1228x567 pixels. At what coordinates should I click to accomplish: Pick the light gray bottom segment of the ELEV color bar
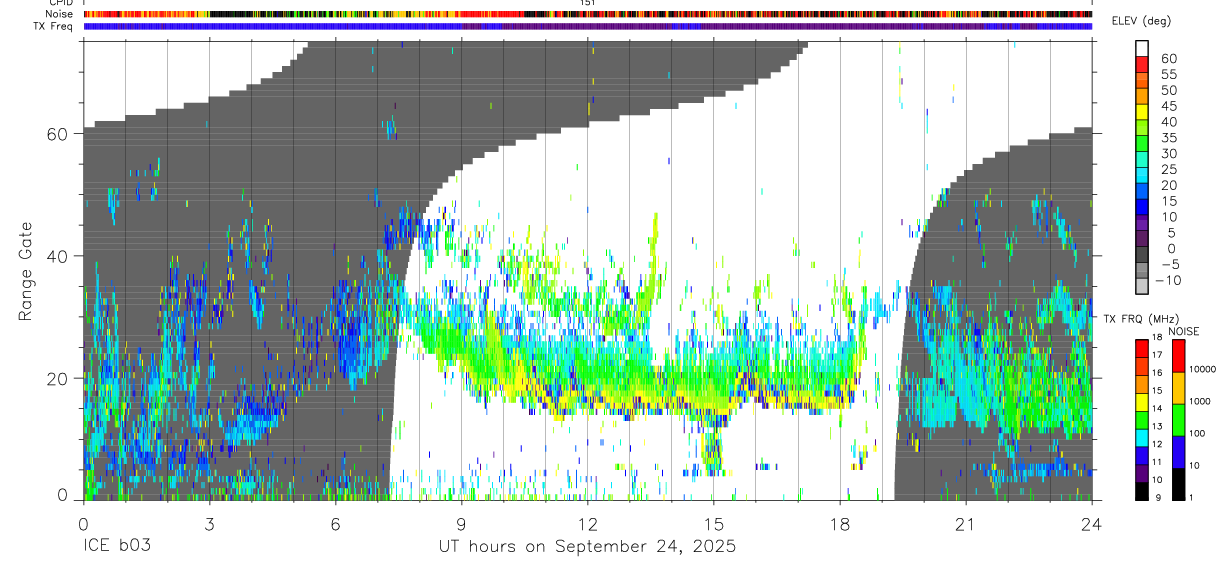pyautogui.click(x=1142, y=286)
